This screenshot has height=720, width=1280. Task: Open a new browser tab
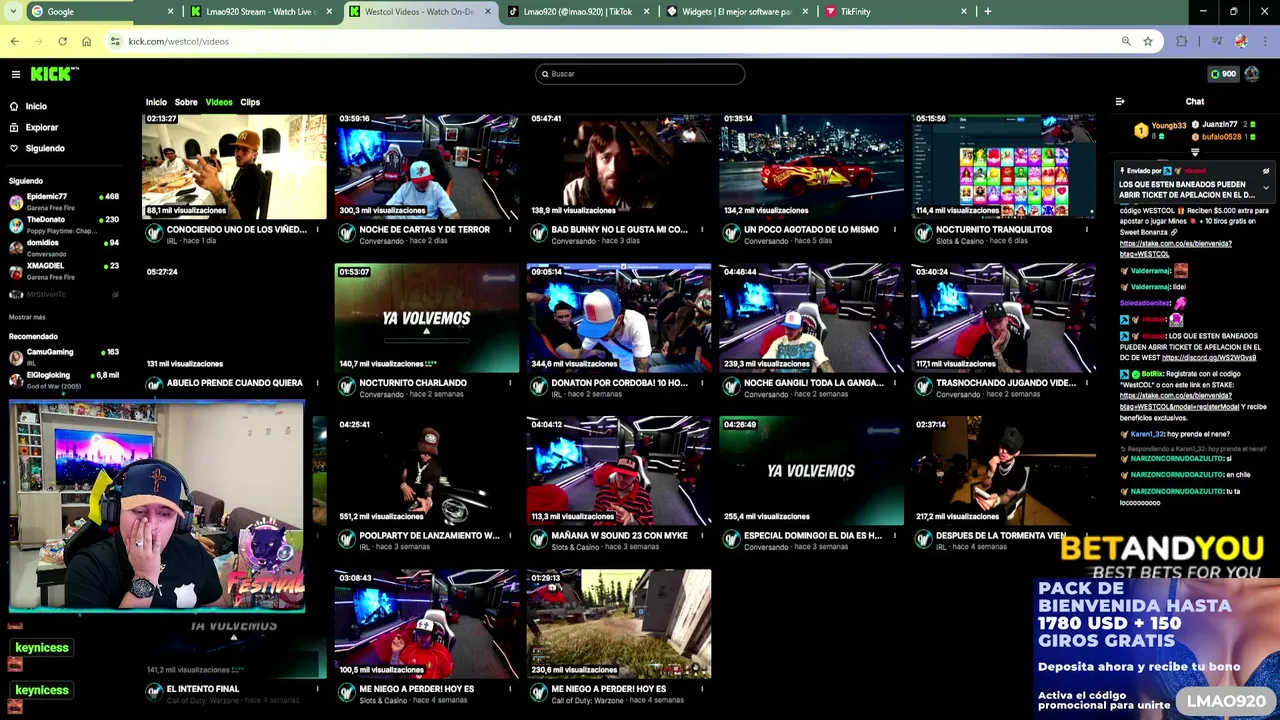coord(988,11)
